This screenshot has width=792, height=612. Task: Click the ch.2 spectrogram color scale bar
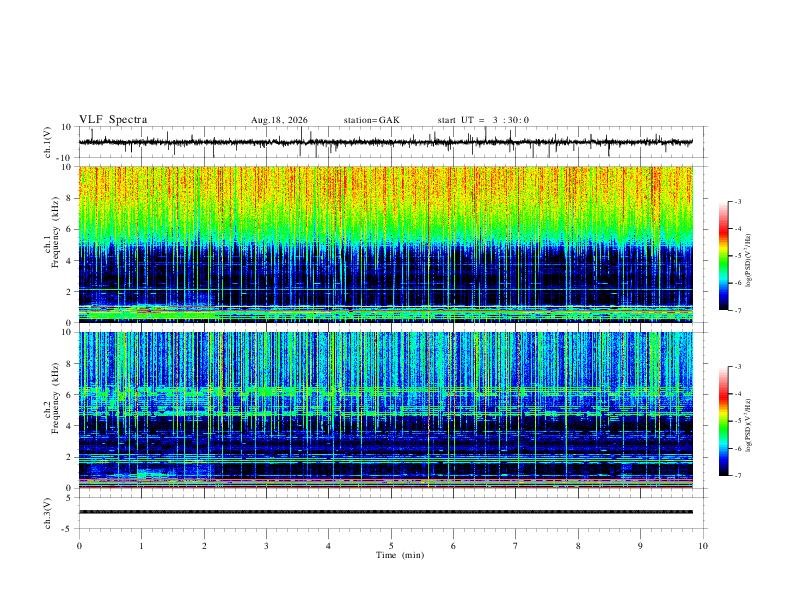click(723, 421)
